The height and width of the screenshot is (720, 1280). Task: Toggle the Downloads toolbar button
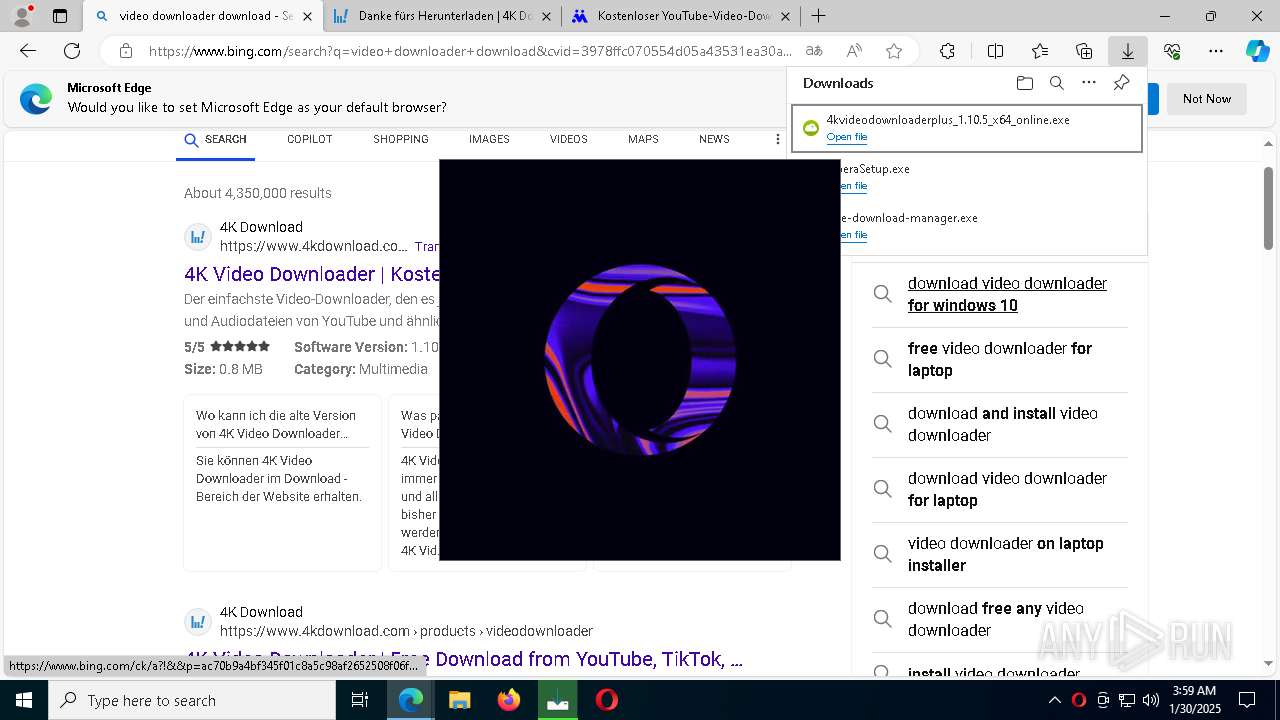1128,51
